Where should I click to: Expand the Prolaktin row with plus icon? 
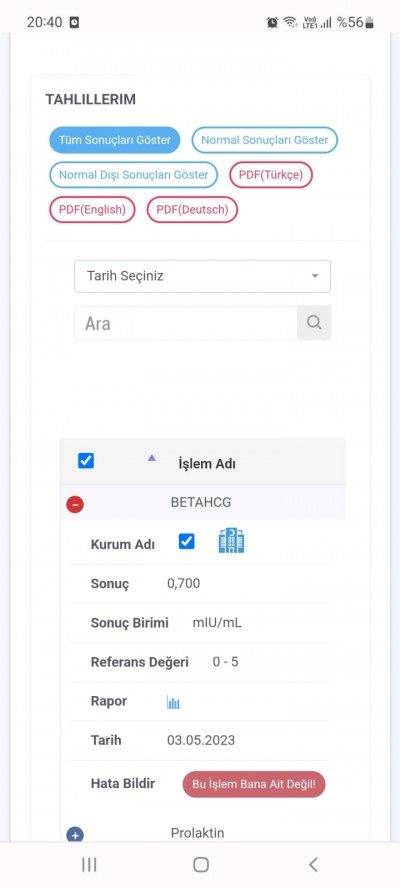(75, 835)
